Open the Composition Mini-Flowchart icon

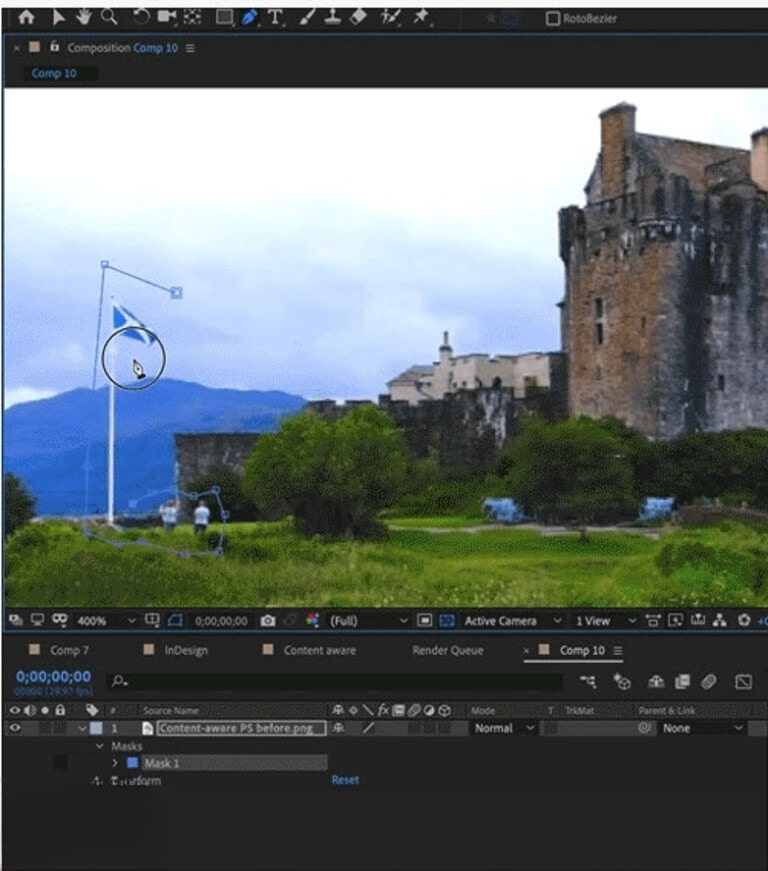pyautogui.click(x=588, y=681)
